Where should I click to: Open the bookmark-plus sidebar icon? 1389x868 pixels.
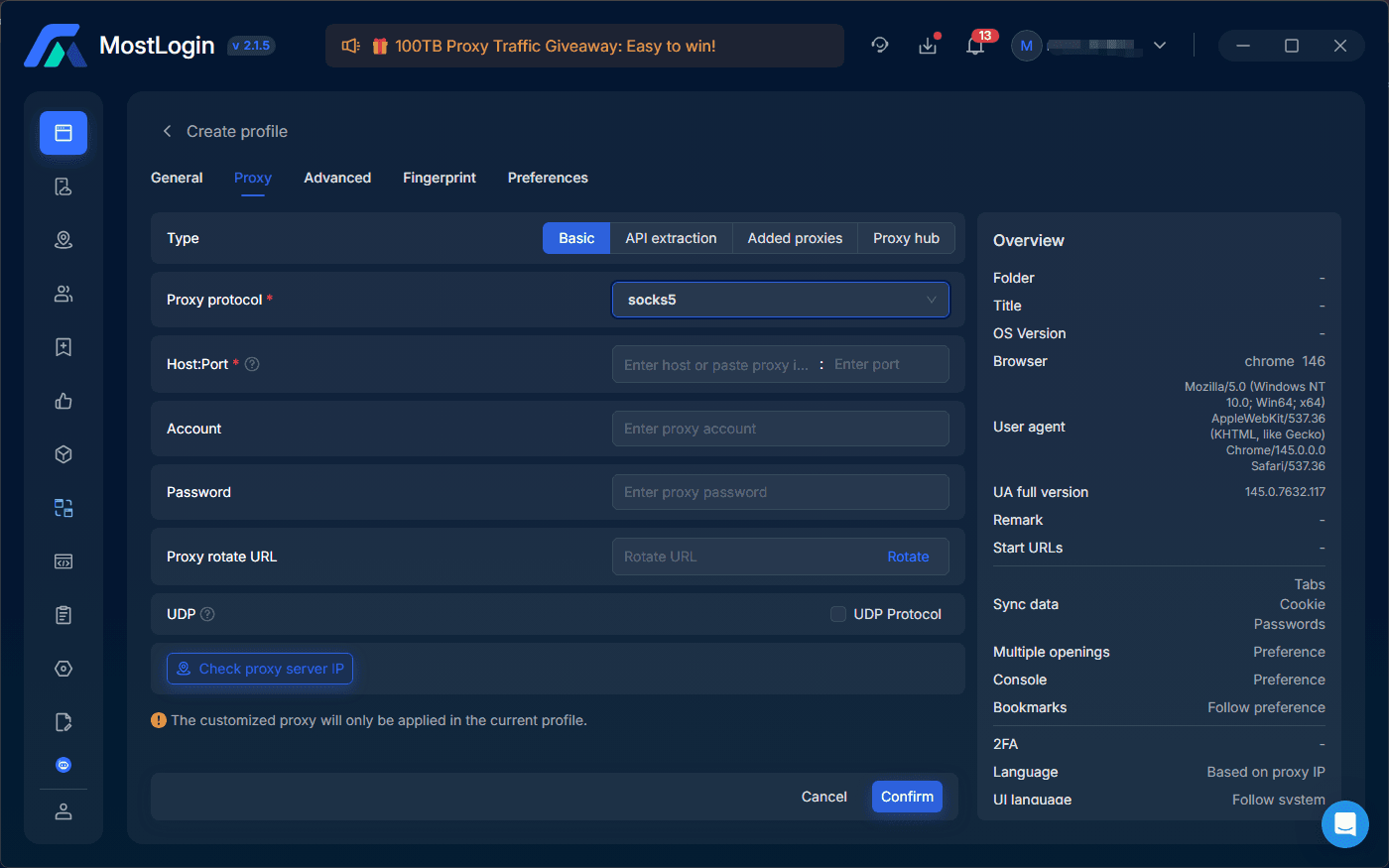coord(63,347)
